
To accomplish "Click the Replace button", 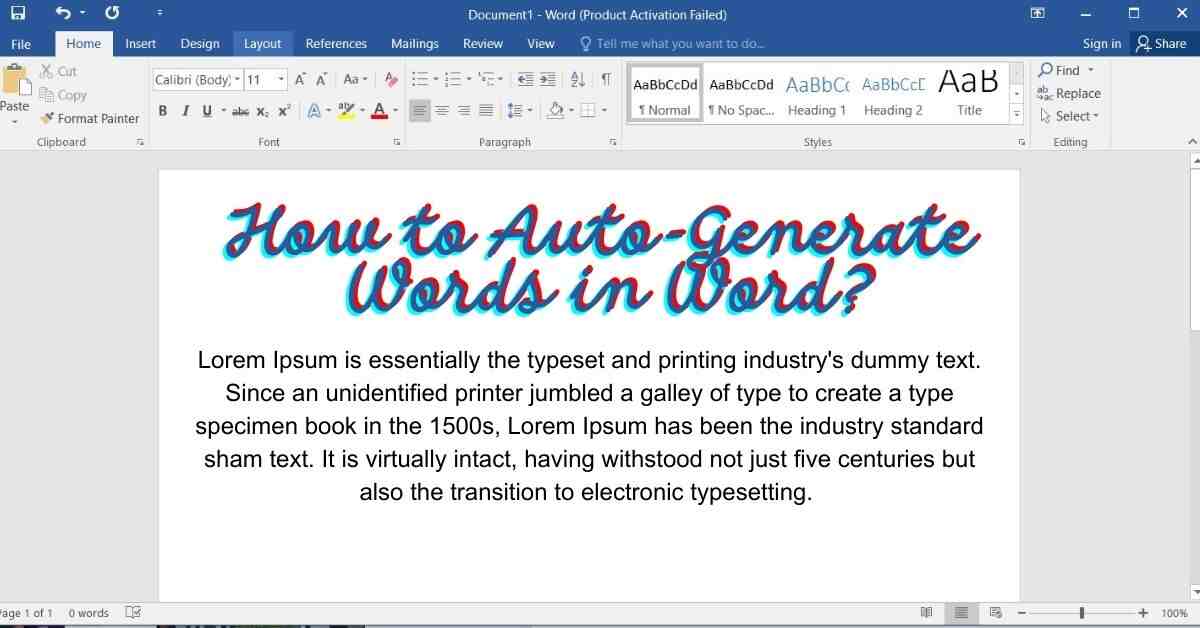I will coord(1069,93).
